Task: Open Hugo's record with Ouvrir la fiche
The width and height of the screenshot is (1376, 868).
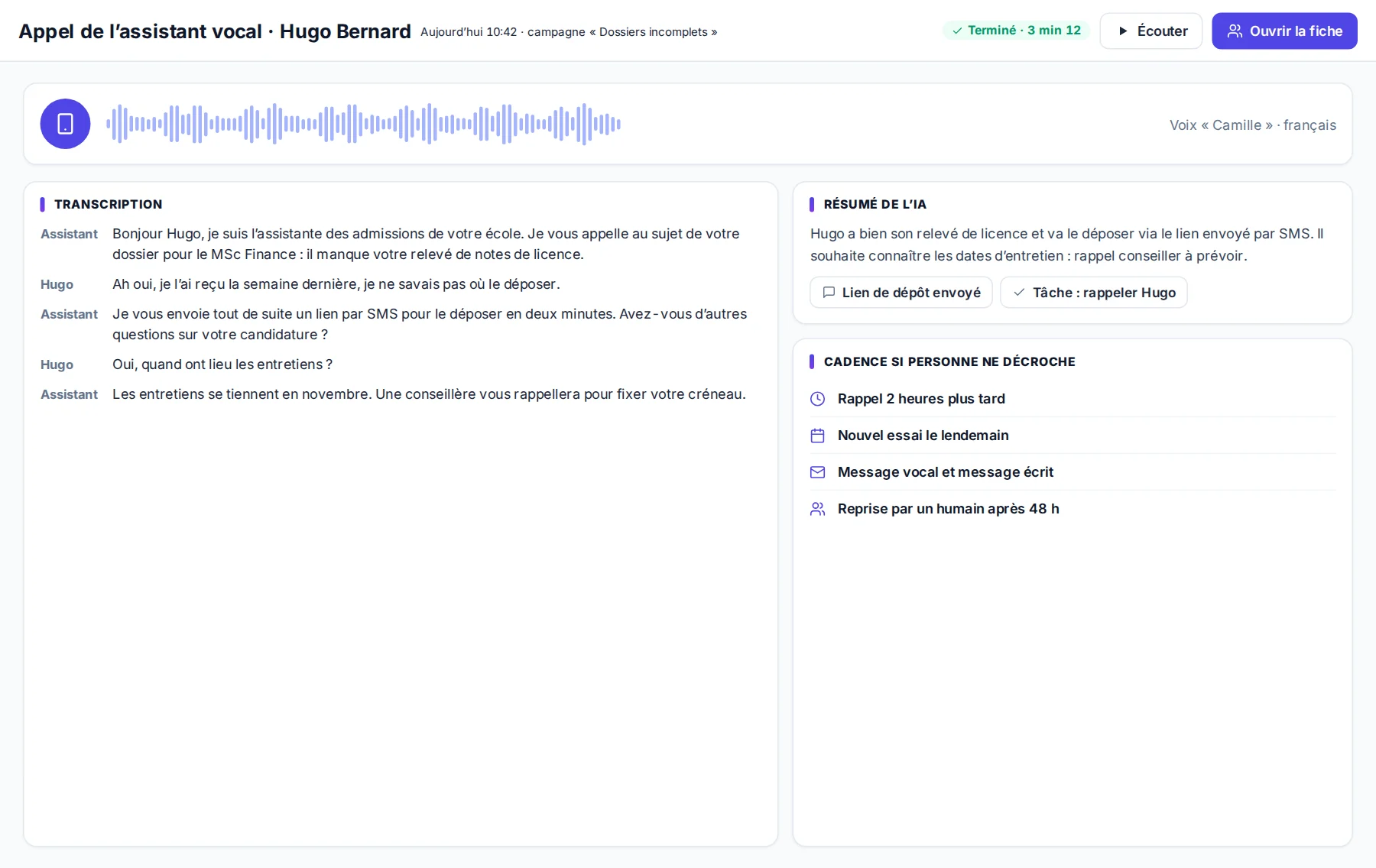Action: (1284, 31)
